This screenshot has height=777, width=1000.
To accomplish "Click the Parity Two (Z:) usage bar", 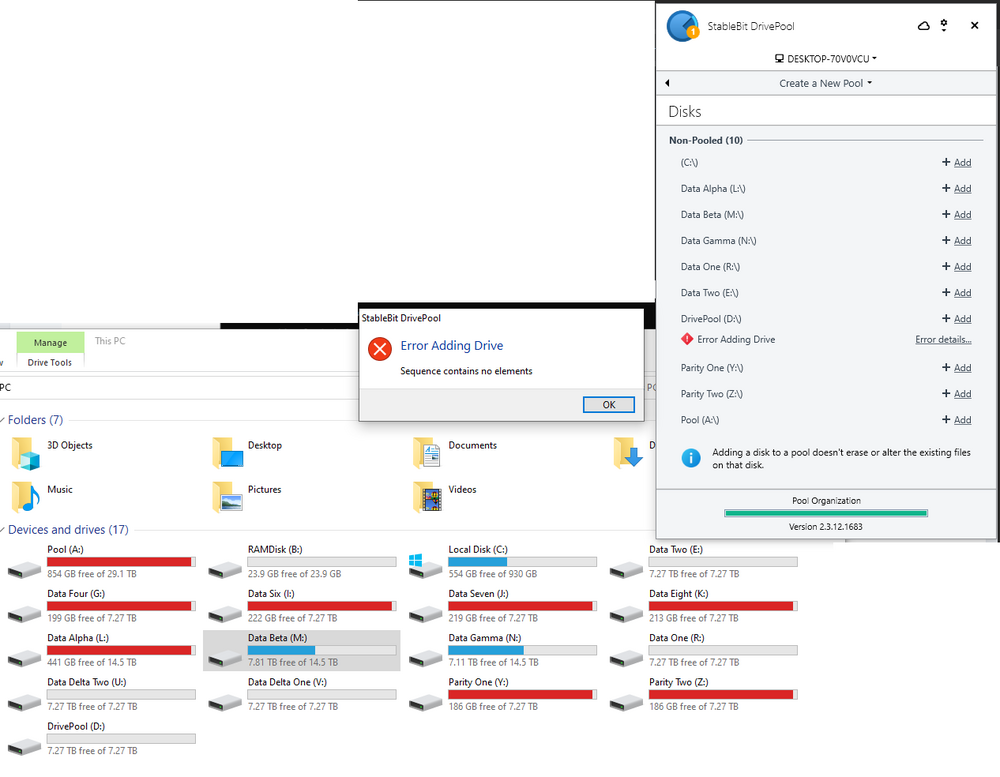I will pos(723,695).
